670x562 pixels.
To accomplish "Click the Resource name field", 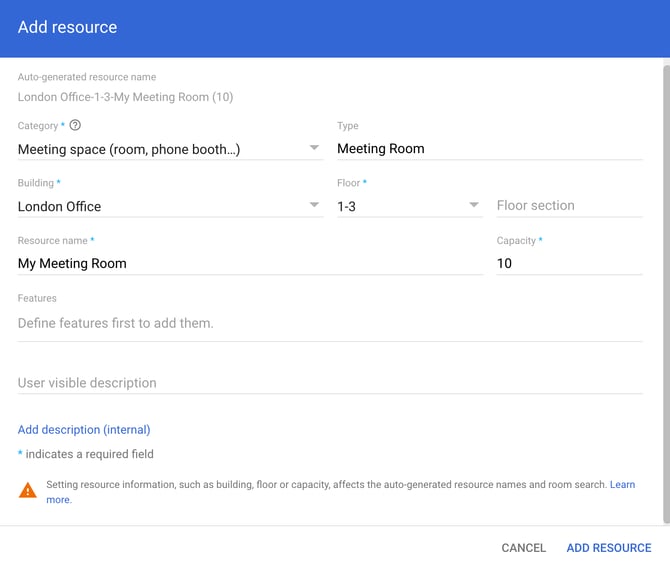I will click(249, 263).
